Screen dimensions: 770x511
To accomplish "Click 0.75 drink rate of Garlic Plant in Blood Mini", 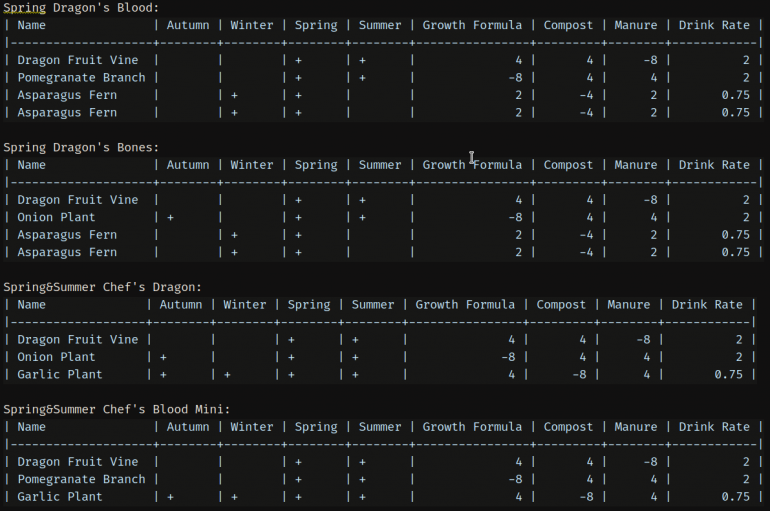I will (736, 497).
